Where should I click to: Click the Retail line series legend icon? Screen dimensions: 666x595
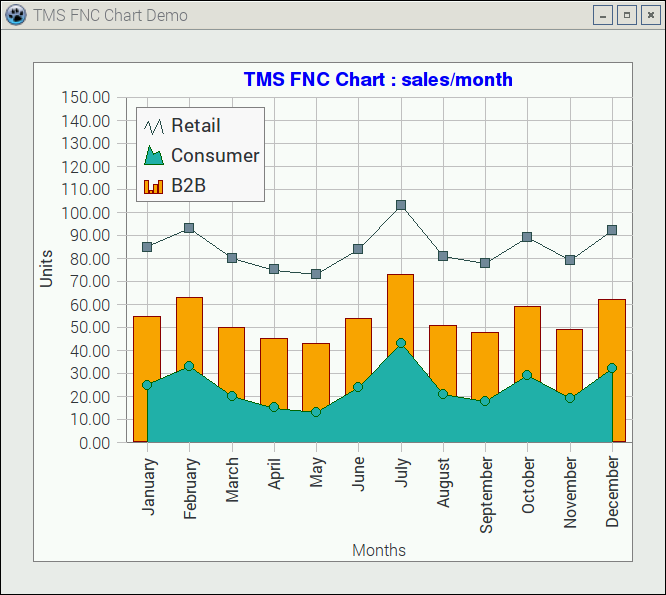[154, 126]
